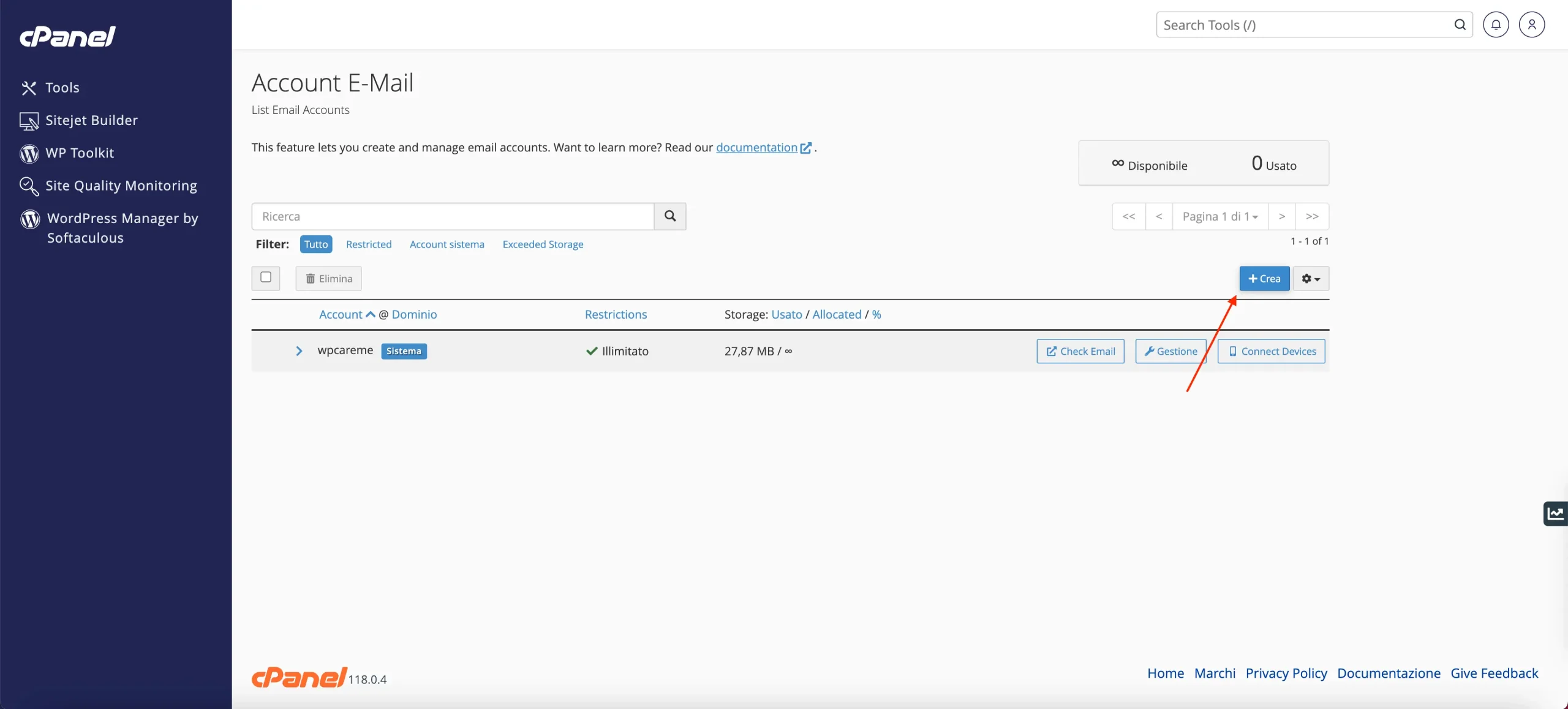Image resolution: width=1568 pixels, height=709 pixels.
Task: Click Check Email for wpcareme
Action: pyautogui.click(x=1080, y=351)
